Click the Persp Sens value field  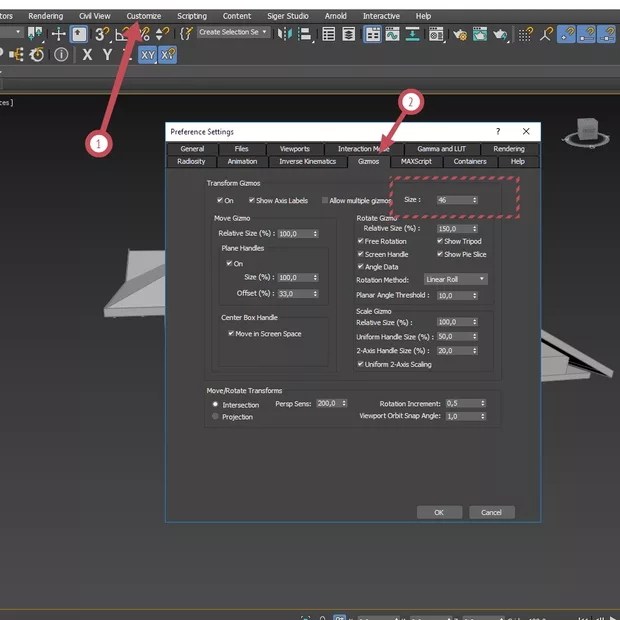coord(326,403)
